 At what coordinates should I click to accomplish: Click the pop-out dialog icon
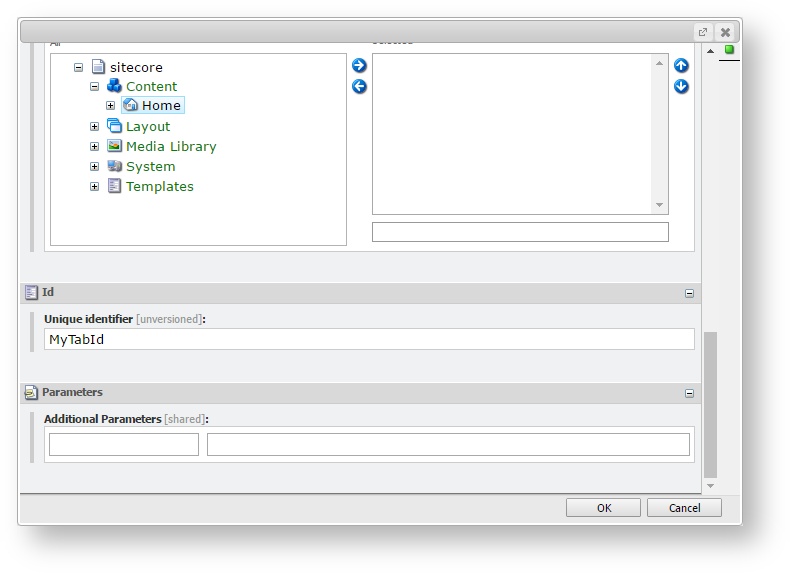tap(703, 32)
